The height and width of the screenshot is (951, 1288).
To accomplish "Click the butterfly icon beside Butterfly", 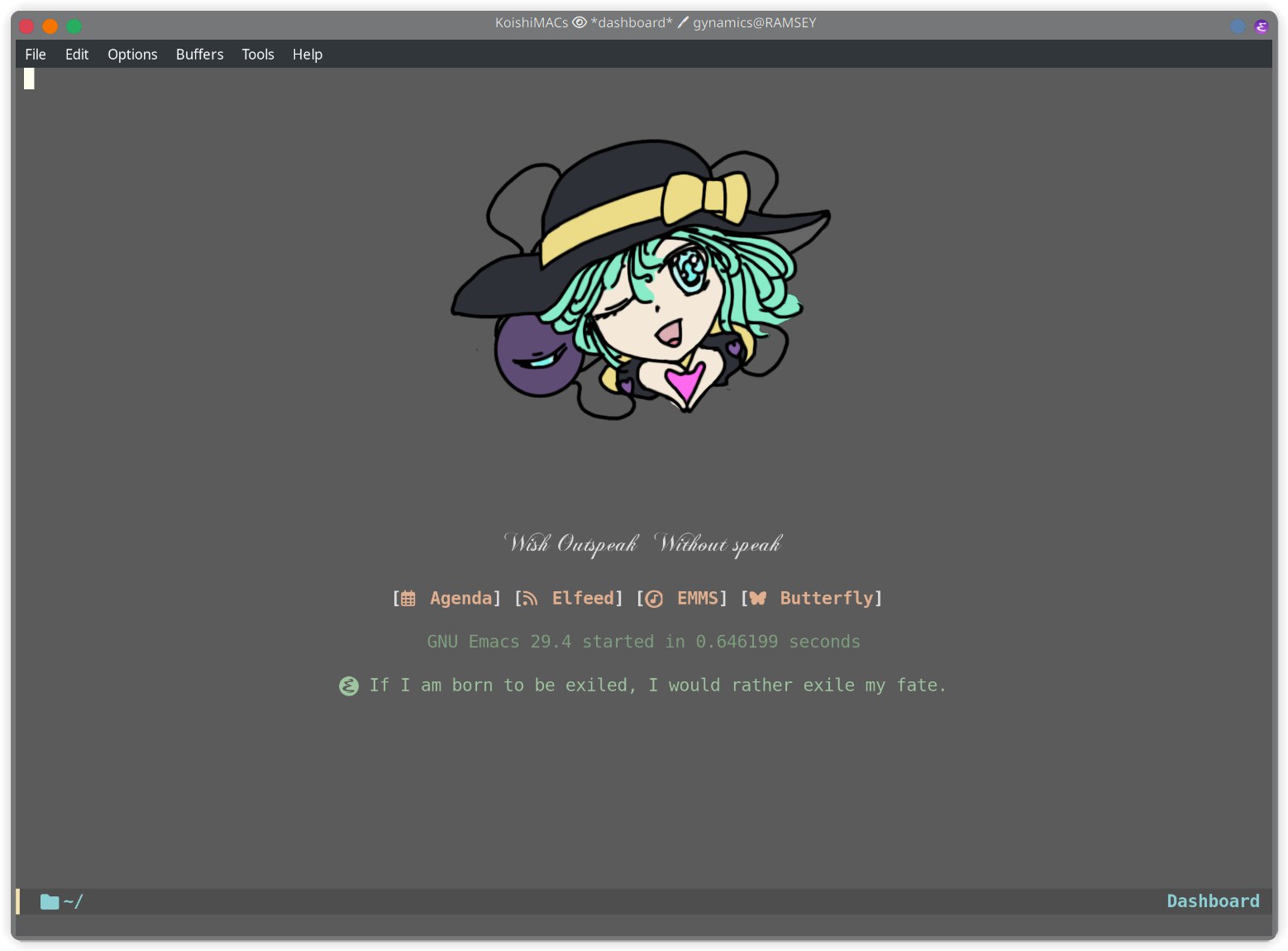I will pos(758,598).
